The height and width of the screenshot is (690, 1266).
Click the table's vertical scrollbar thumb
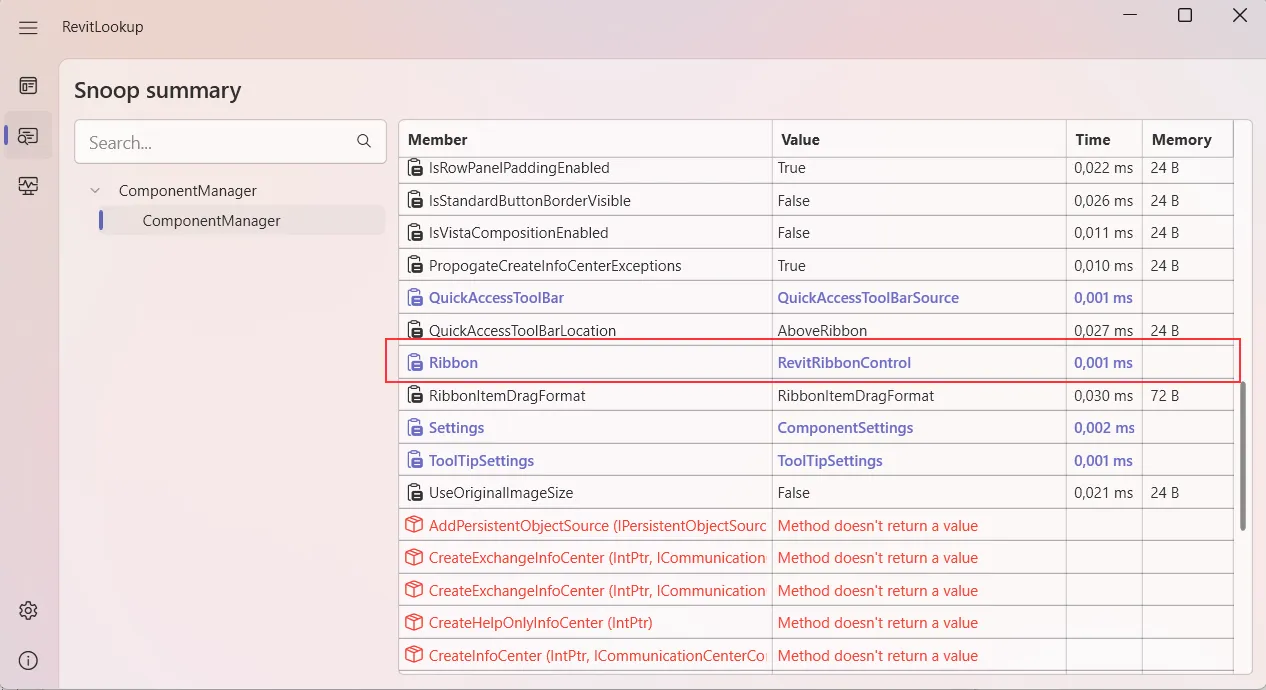click(1243, 455)
